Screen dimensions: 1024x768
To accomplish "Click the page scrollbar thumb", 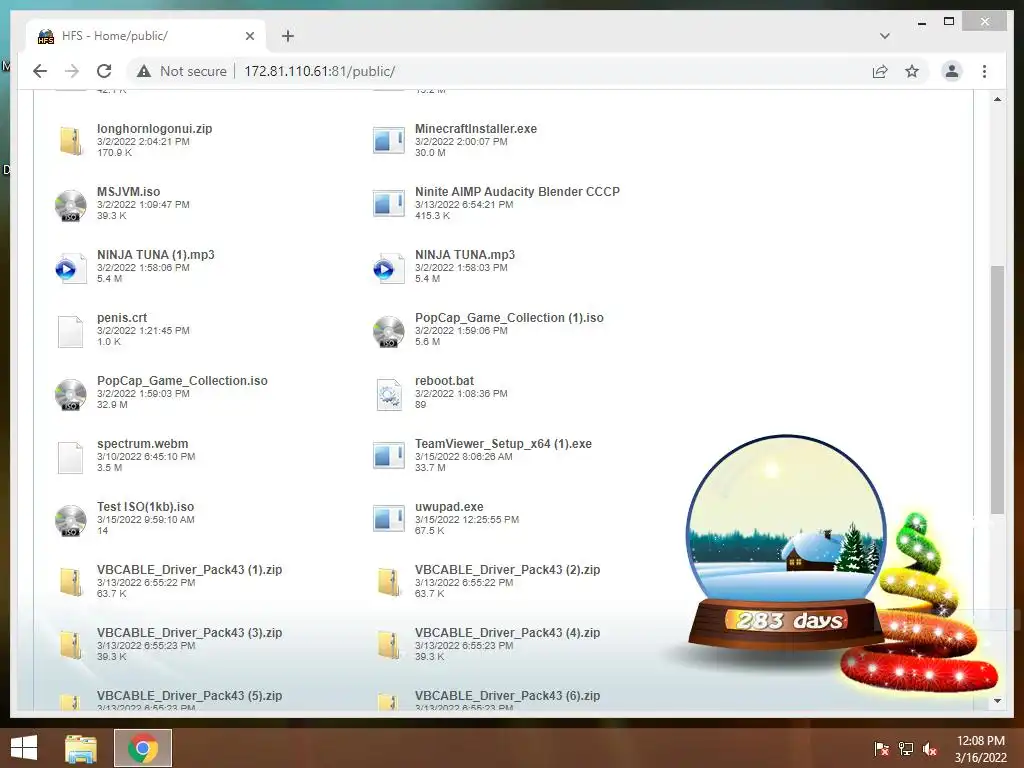I will pyautogui.click(x=997, y=389).
